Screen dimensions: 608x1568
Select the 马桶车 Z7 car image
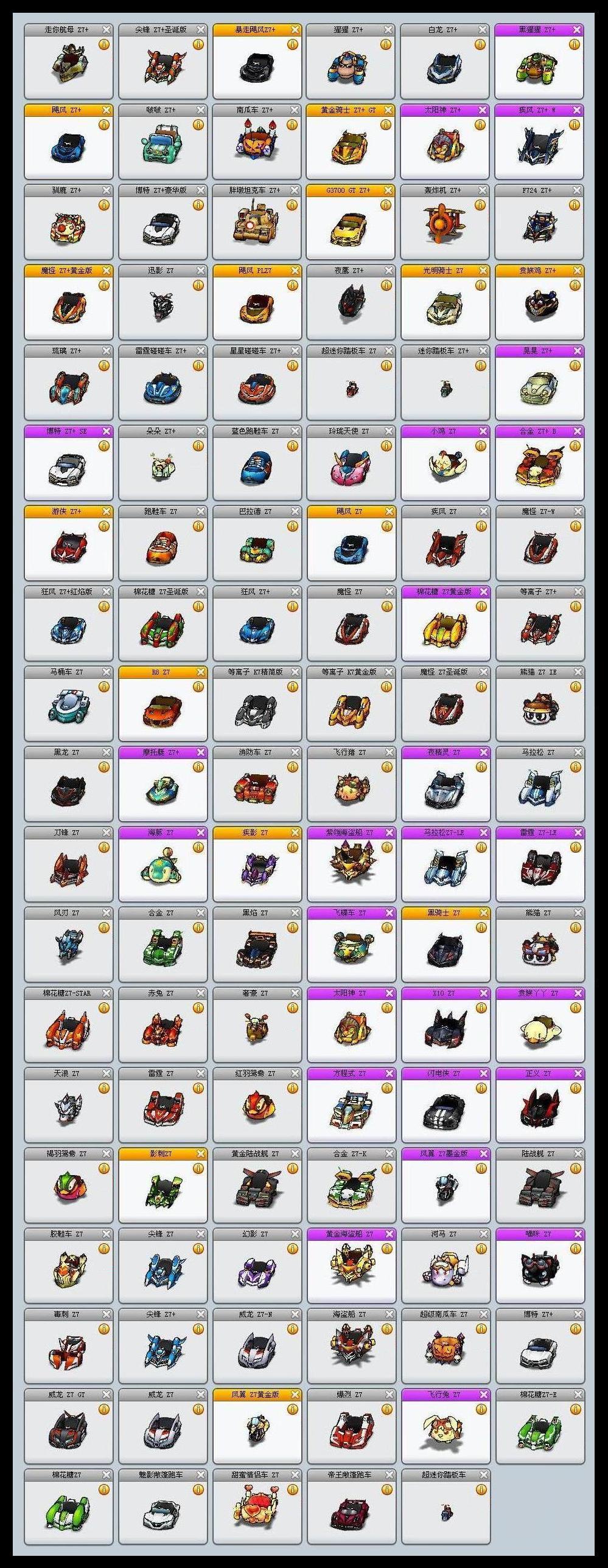tap(68, 706)
